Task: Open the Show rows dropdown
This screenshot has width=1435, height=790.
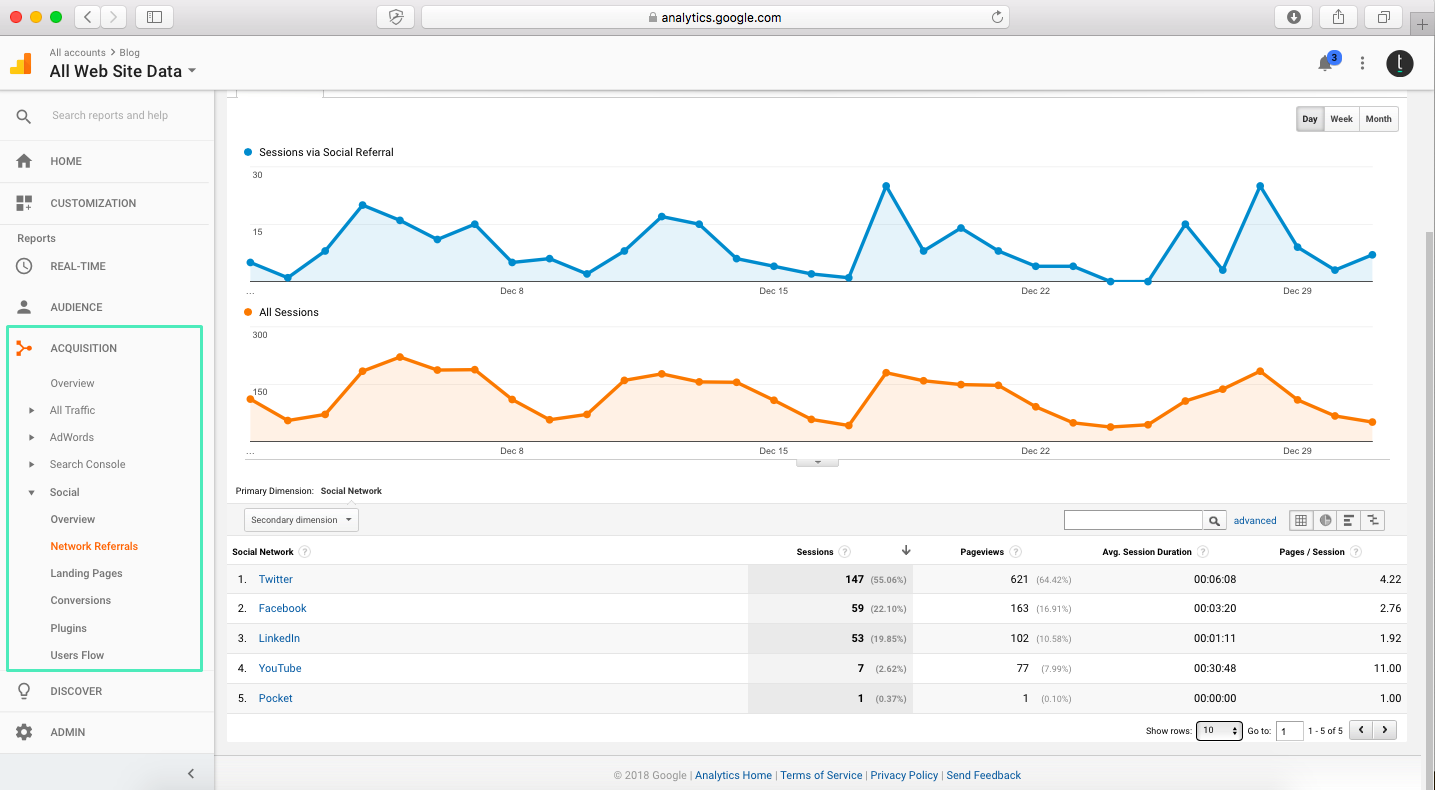Action: (x=1219, y=730)
